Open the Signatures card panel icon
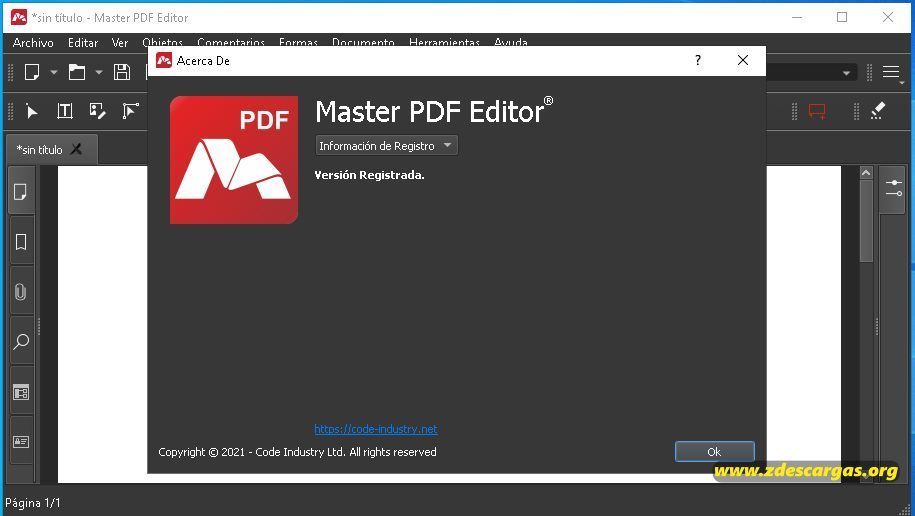 pos(21,441)
